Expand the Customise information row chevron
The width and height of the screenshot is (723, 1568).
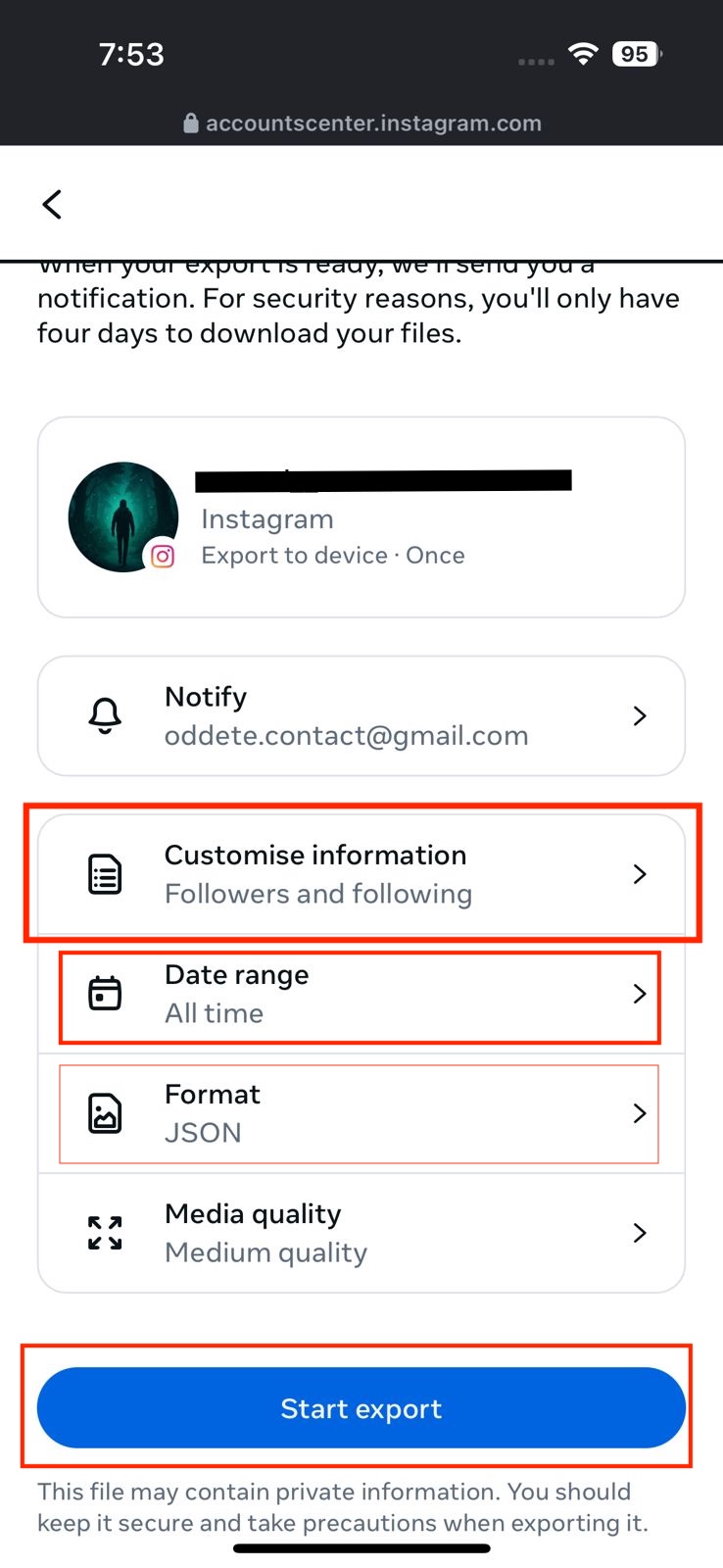click(639, 873)
